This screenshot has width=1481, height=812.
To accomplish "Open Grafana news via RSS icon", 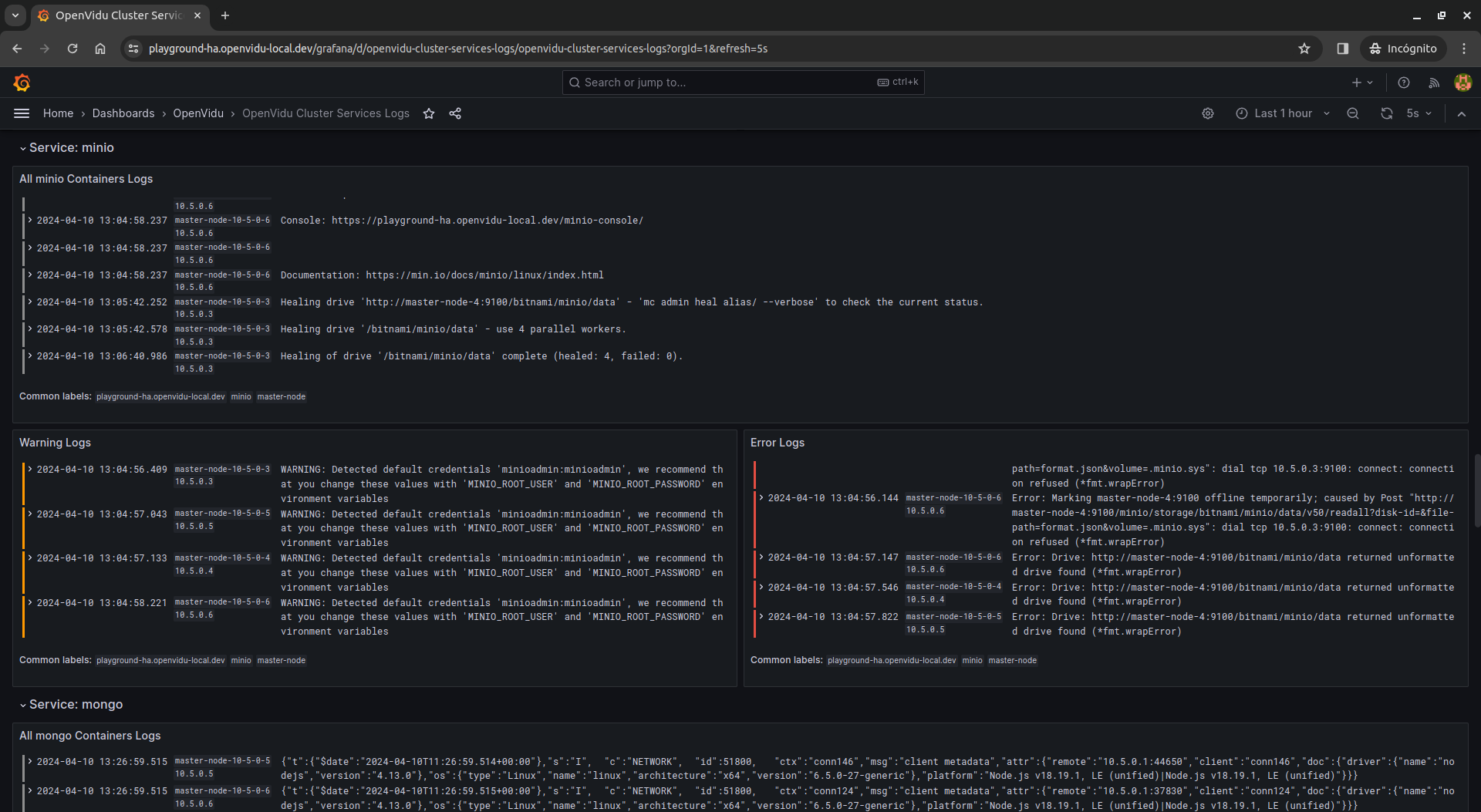I will (x=1435, y=83).
